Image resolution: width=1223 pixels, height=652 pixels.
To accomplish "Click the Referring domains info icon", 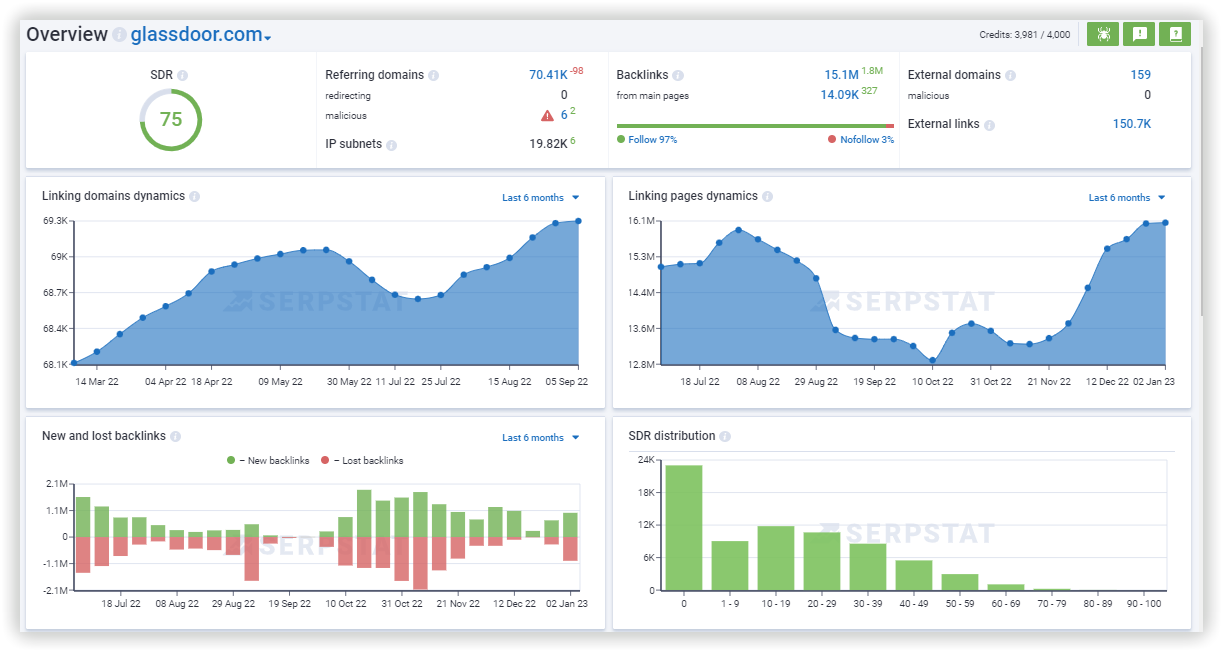I will click(x=435, y=74).
